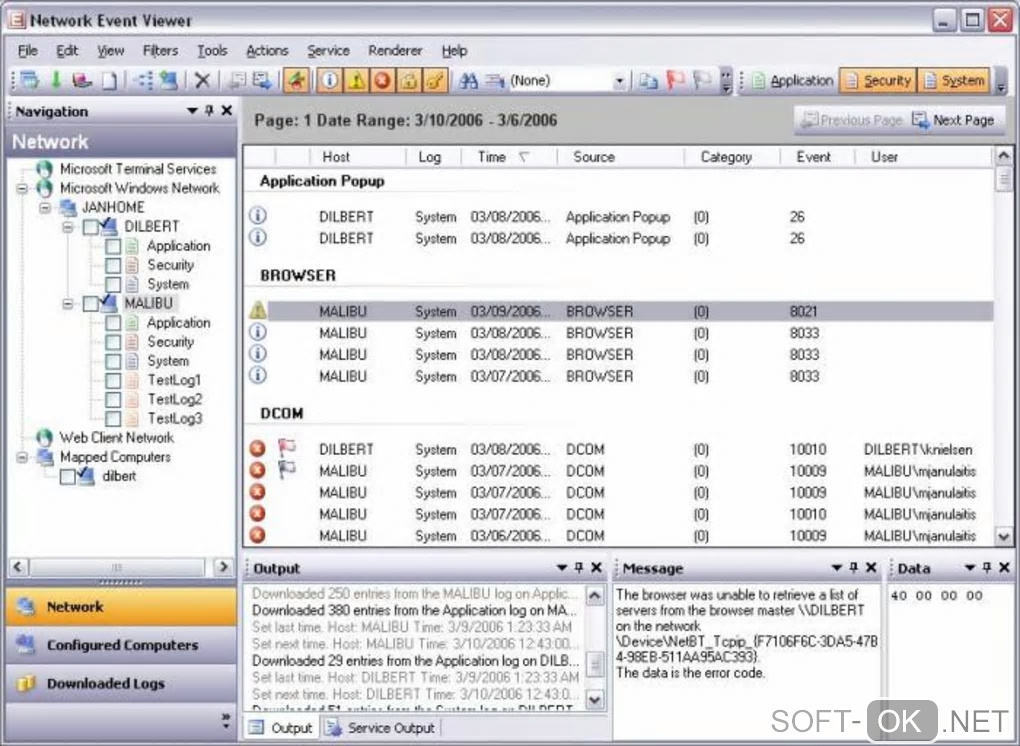Select the MALIBU BROWSER 8021 warning row
Image resolution: width=1020 pixels, height=746 pixels.
(x=619, y=312)
